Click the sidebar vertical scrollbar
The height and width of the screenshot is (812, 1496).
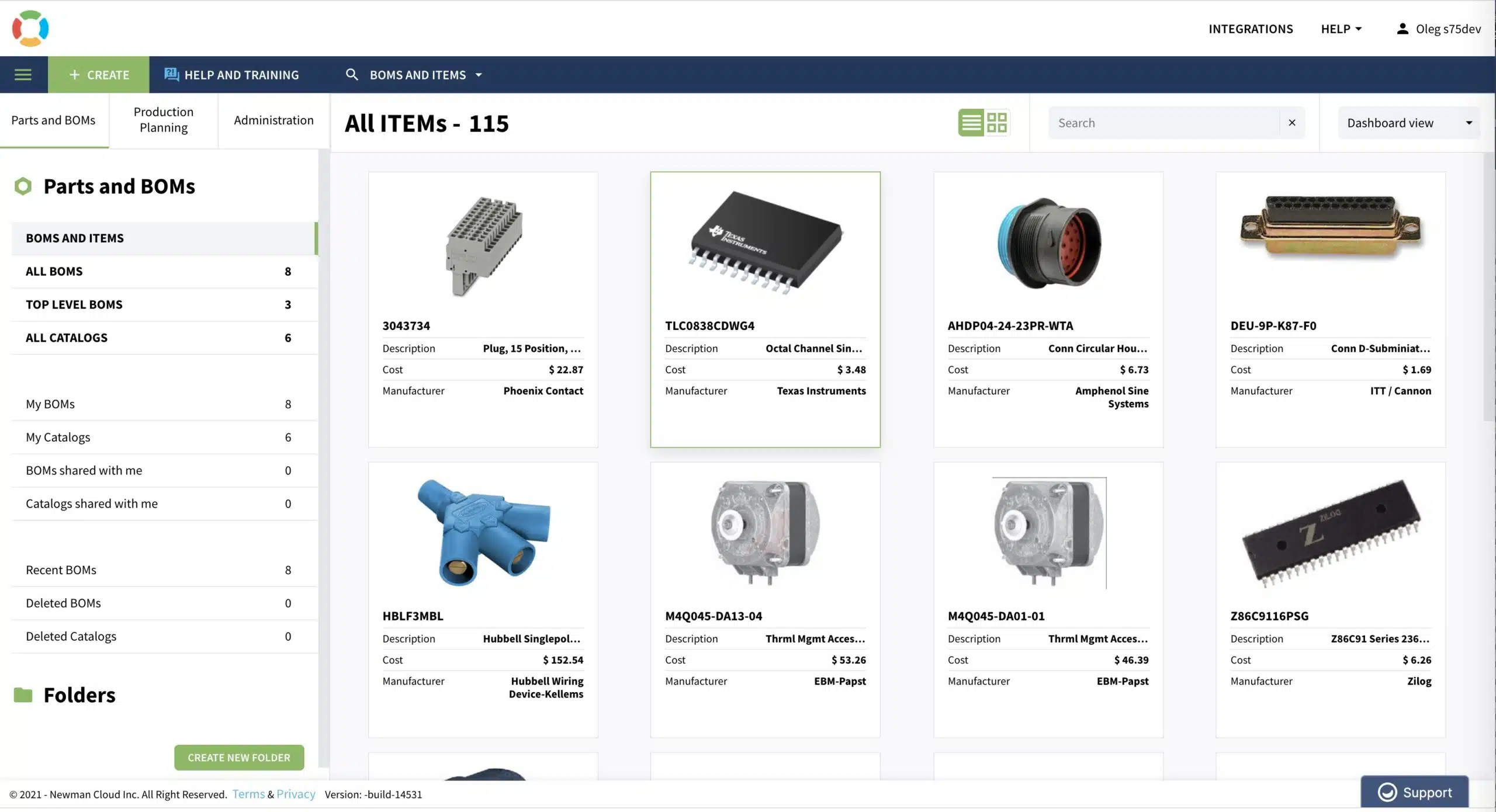click(324, 458)
